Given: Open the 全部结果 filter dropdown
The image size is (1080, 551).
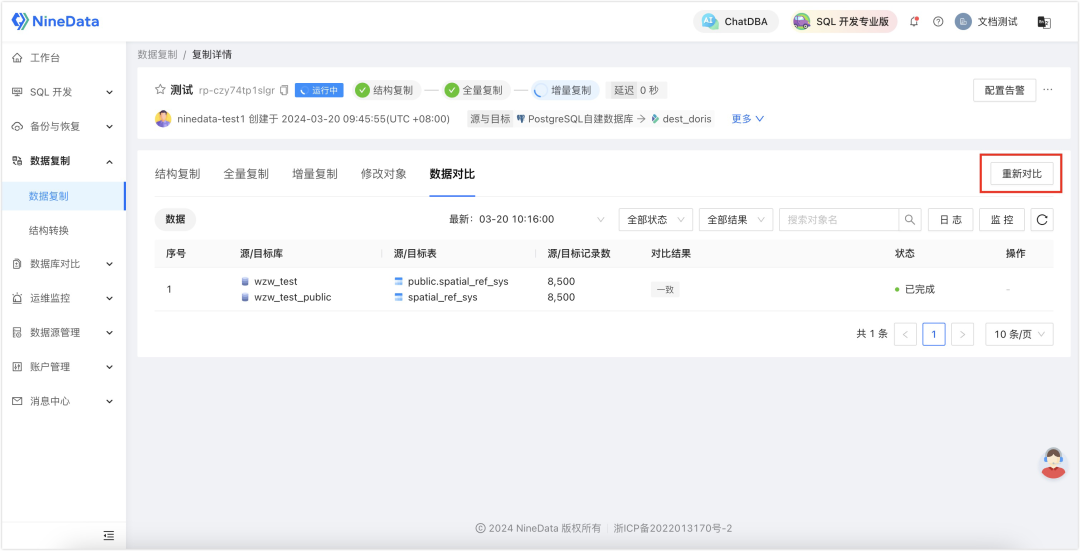Looking at the screenshot, I should point(736,220).
